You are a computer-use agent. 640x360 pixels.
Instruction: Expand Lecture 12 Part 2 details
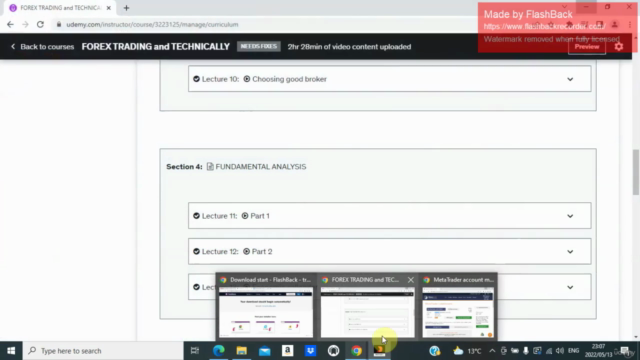tap(570, 252)
